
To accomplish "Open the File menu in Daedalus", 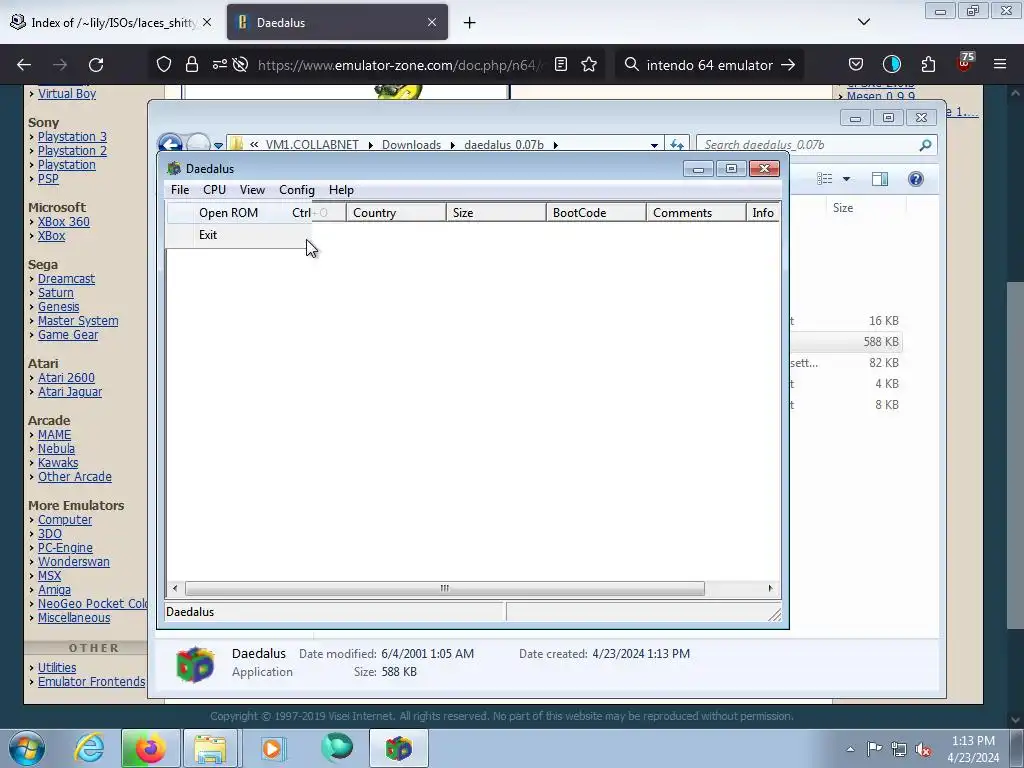I will point(180,190).
